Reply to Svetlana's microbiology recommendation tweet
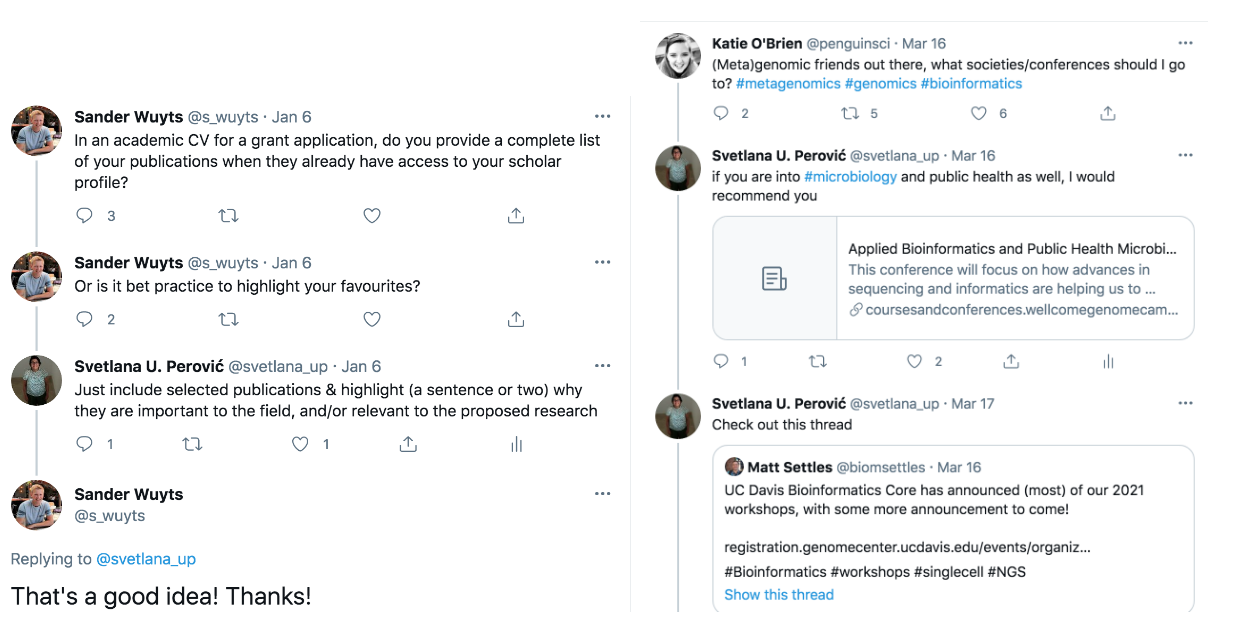This screenshot has width=1240, height=626. [x=721, y=360]
